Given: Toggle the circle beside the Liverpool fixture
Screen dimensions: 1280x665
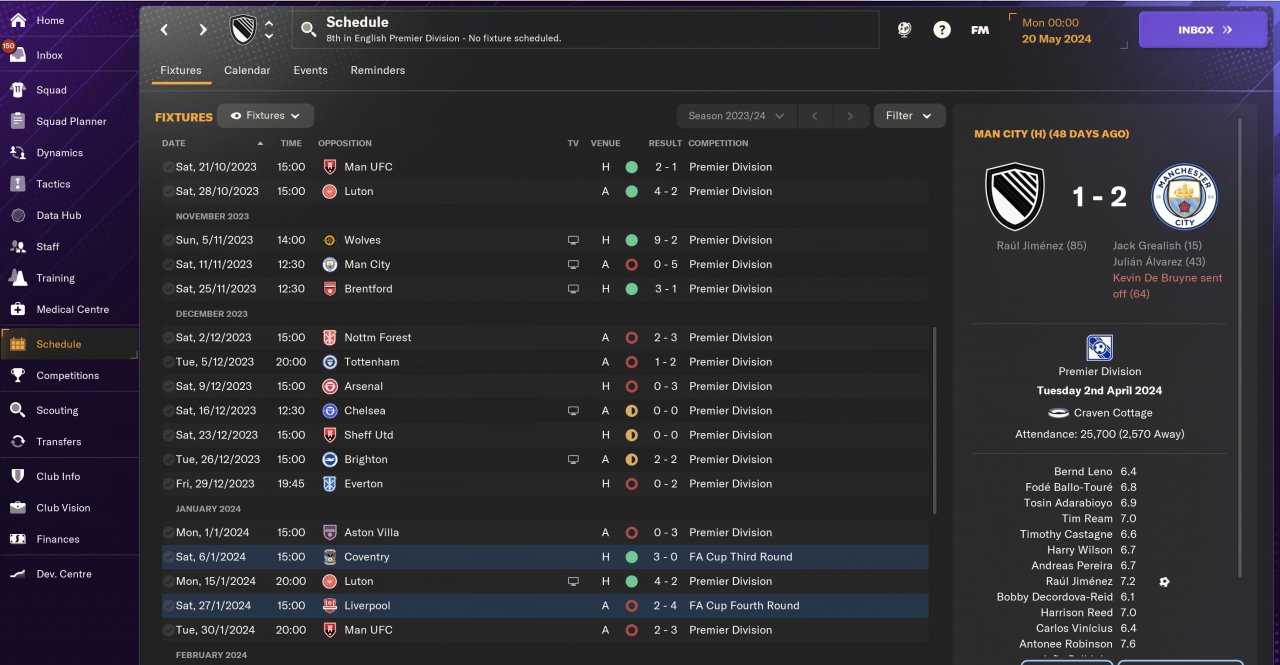Looking at the screenshot, I should [x=168, y=606].
